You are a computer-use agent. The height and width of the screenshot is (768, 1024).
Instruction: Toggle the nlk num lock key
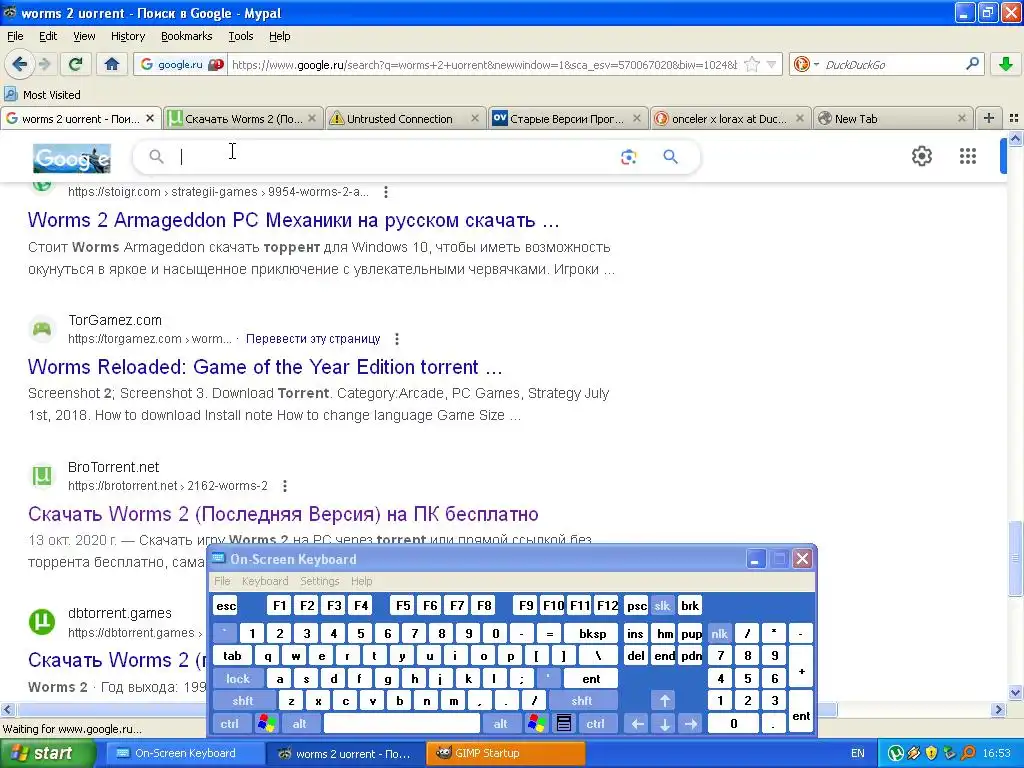719,633
